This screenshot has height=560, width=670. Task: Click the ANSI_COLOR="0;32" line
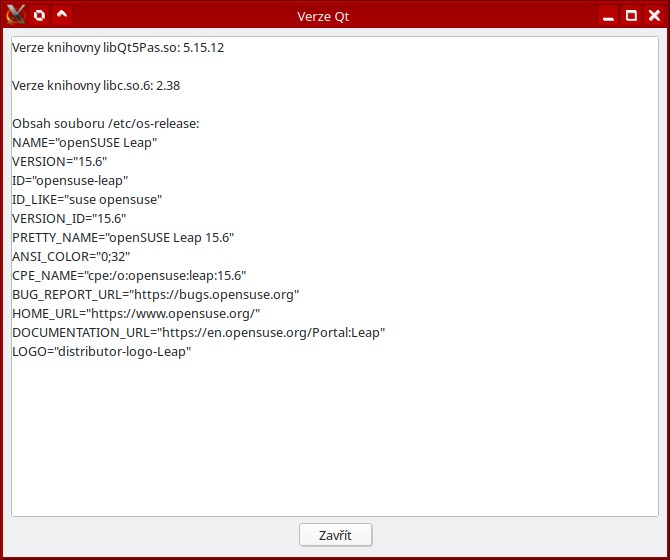[71, 257]
